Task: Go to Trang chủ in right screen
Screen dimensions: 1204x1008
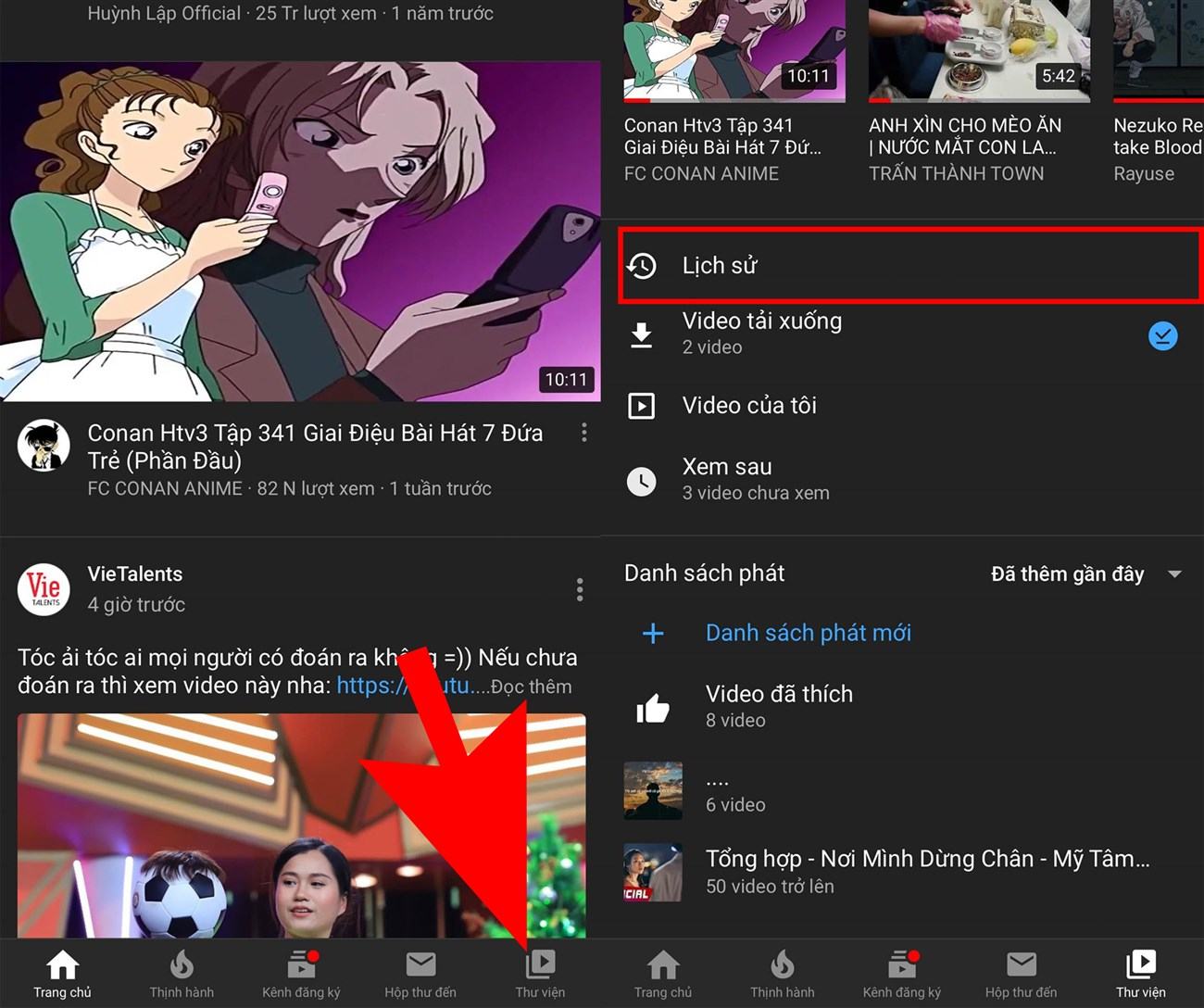Action: [x=663, y=975]
